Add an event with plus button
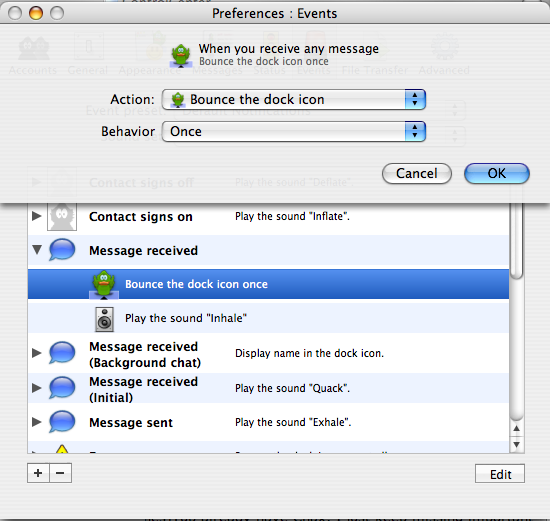 (38, 473)
